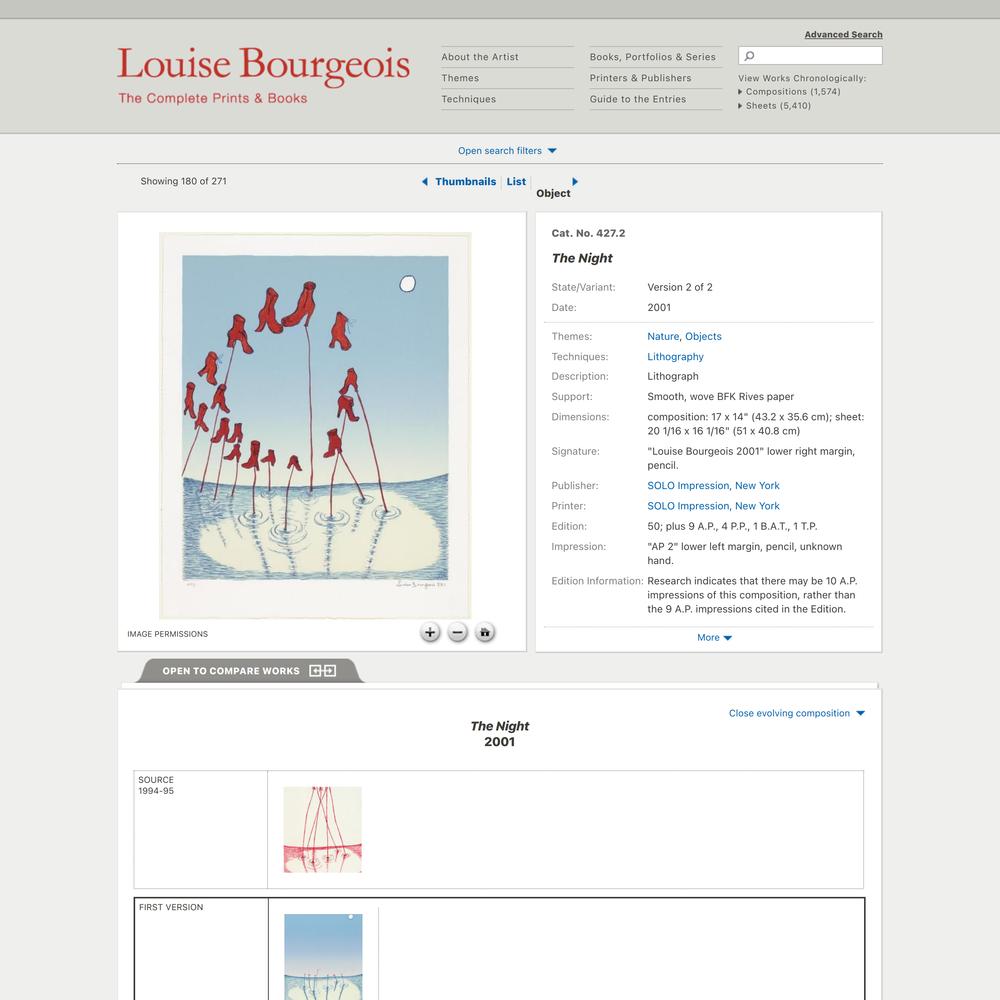Open the First Version thumbnail

point(323,957)
